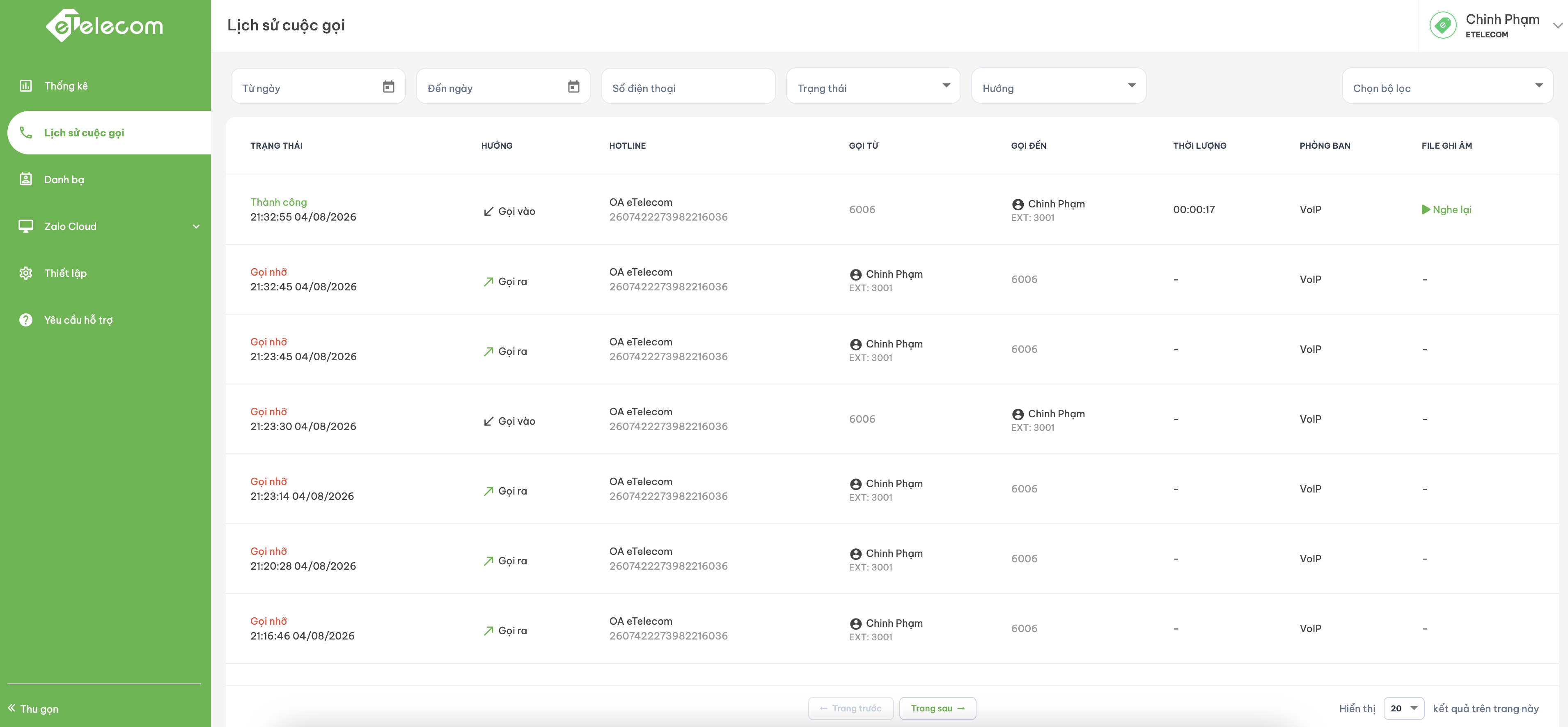Open the Từ ngày calendar picker icon
The height and width of the screenshot is (727, 1568).
click(x=388, y=87)
